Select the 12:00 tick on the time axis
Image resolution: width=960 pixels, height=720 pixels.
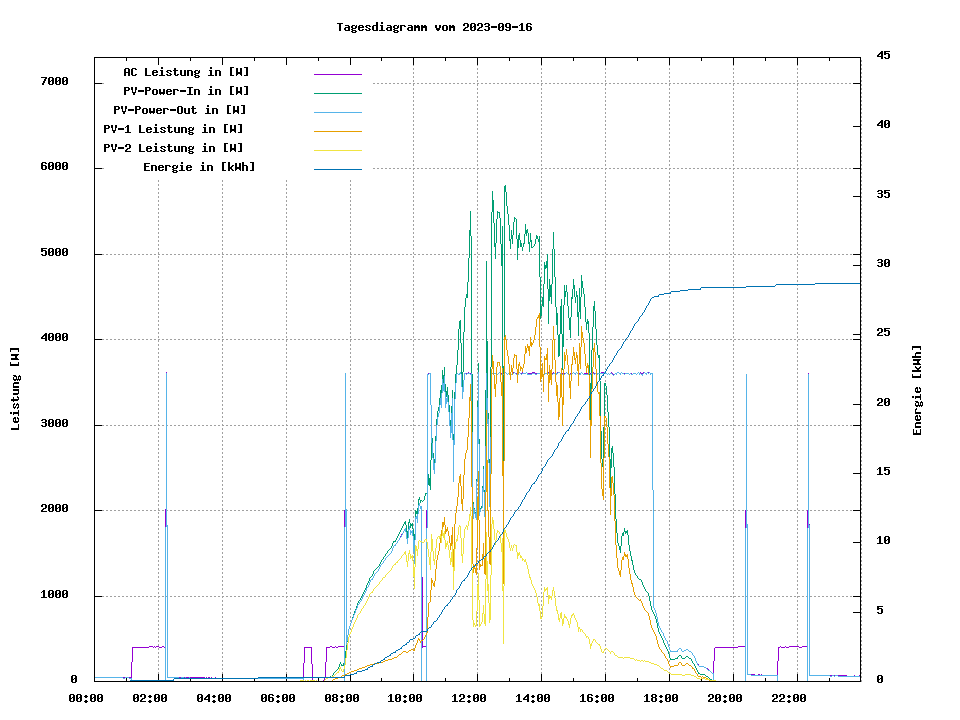[x=469, y=698]
